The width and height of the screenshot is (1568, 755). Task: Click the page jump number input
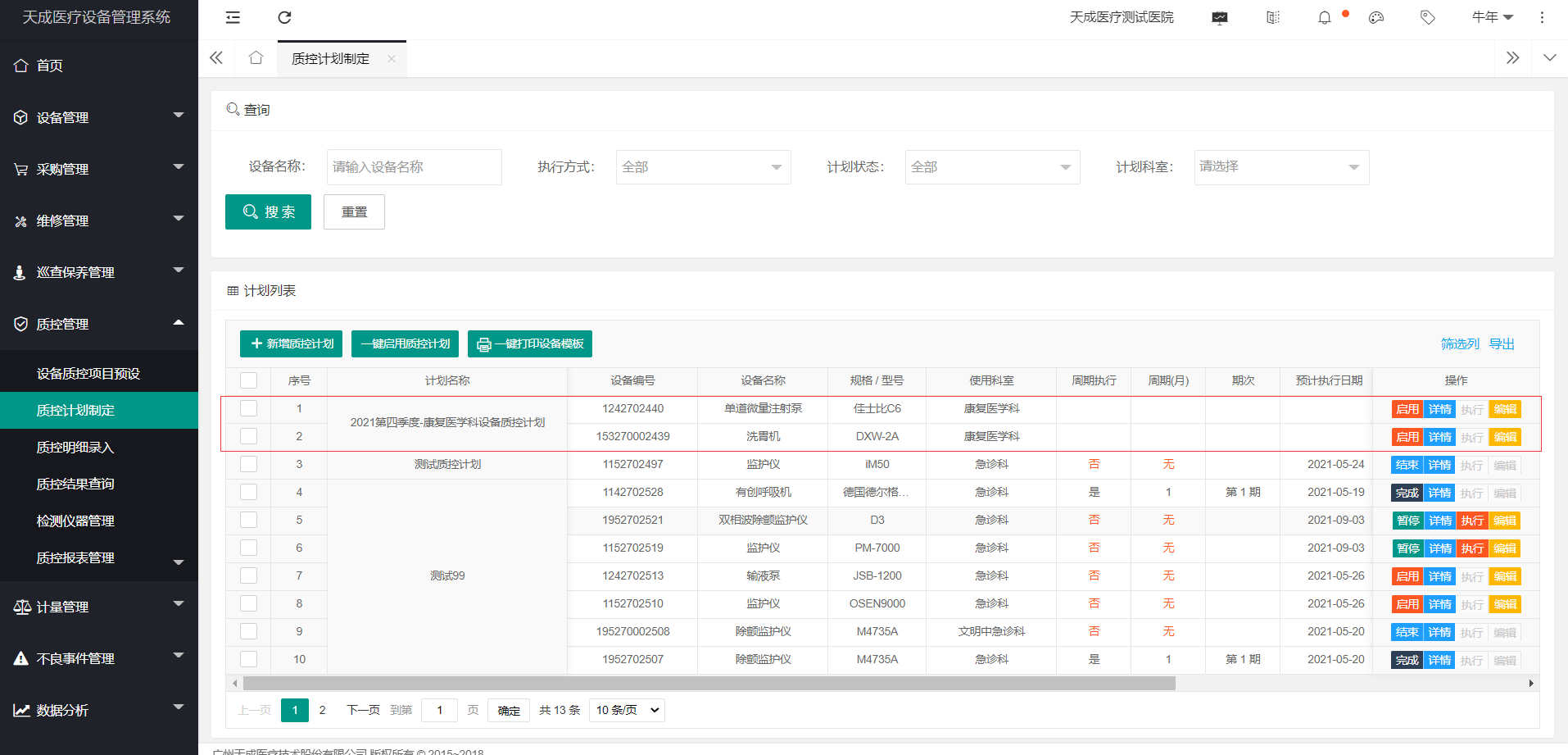tap(439, 710)
